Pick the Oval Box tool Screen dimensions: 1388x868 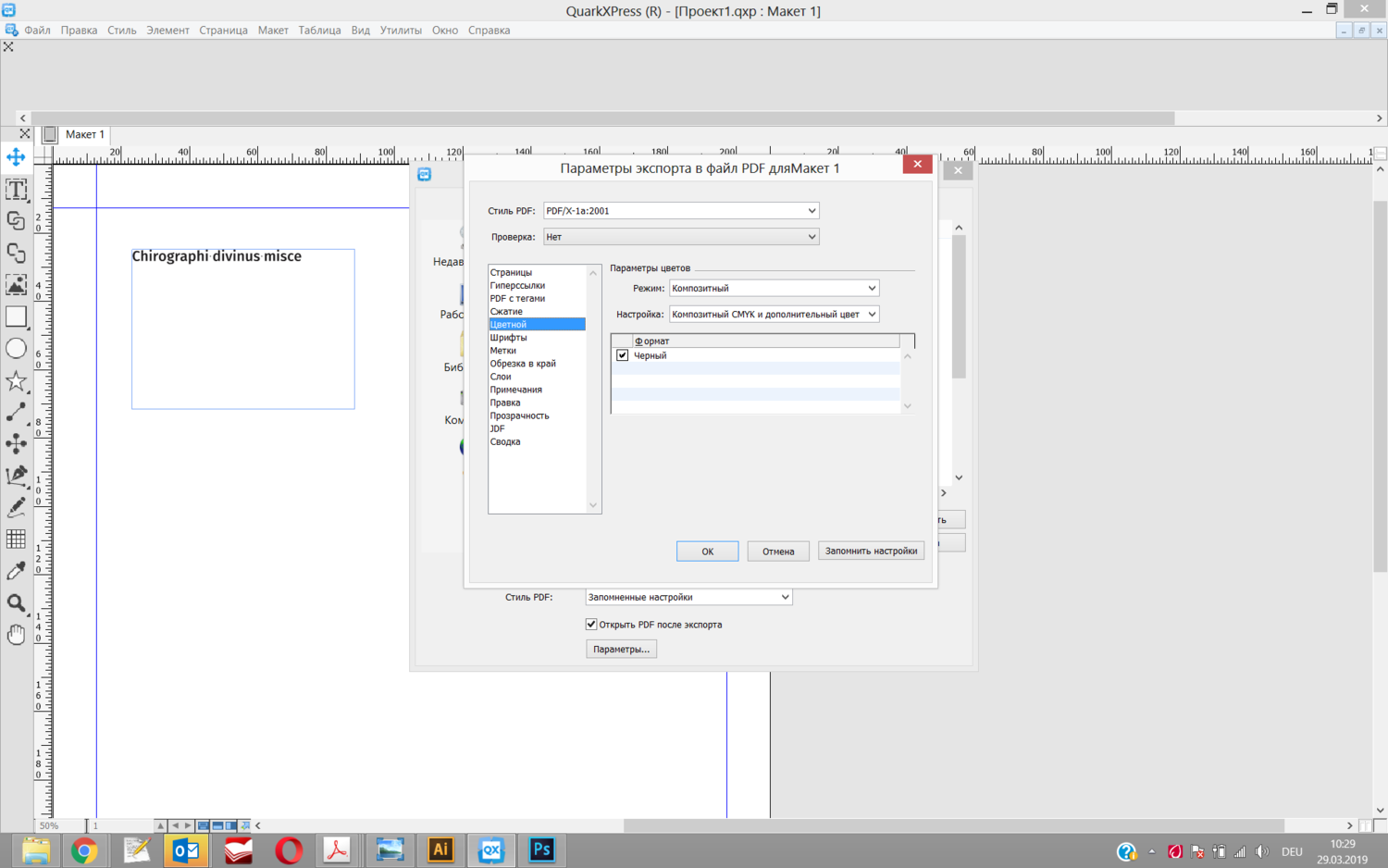click(16, 349)
